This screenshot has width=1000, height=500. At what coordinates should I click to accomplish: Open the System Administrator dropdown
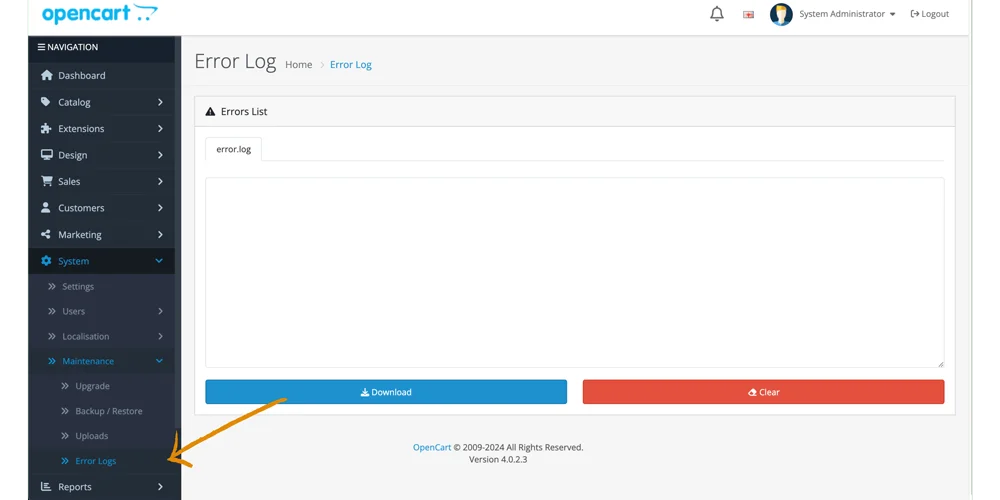[x=848, y=14]
